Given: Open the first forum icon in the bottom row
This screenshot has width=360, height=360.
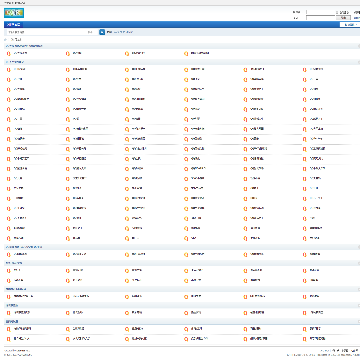Looking at the screenshot, I should 9,339.
